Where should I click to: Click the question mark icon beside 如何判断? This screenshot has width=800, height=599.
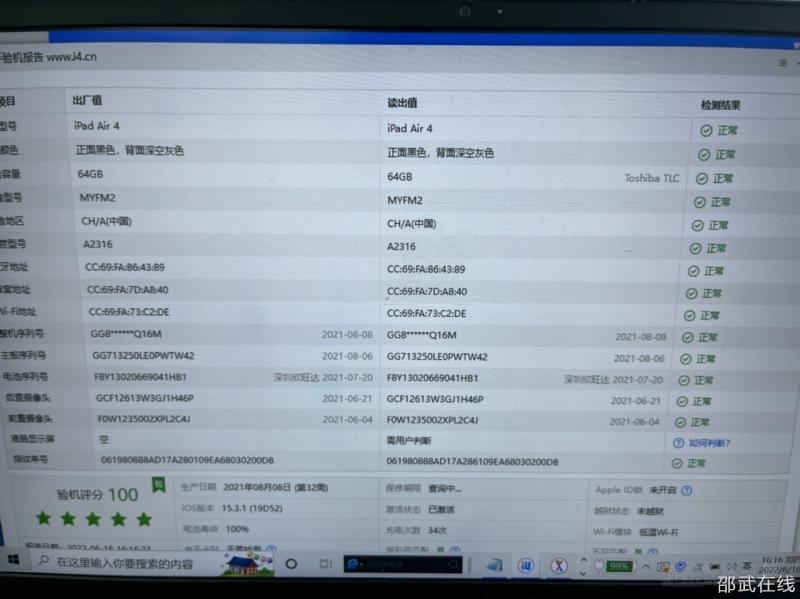(678, 442)
